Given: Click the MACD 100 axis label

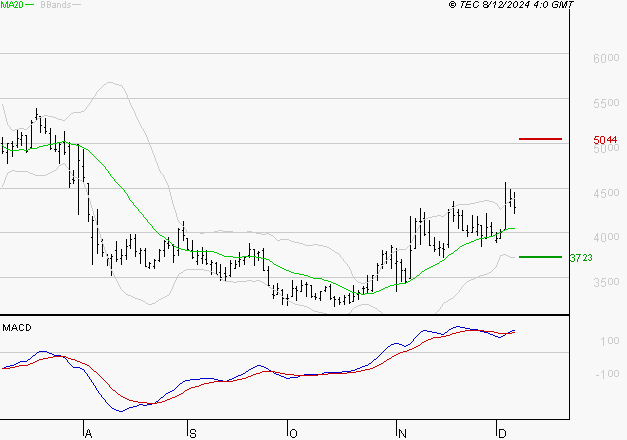Looking at the screenshot, I should click(x=609, y=341).
